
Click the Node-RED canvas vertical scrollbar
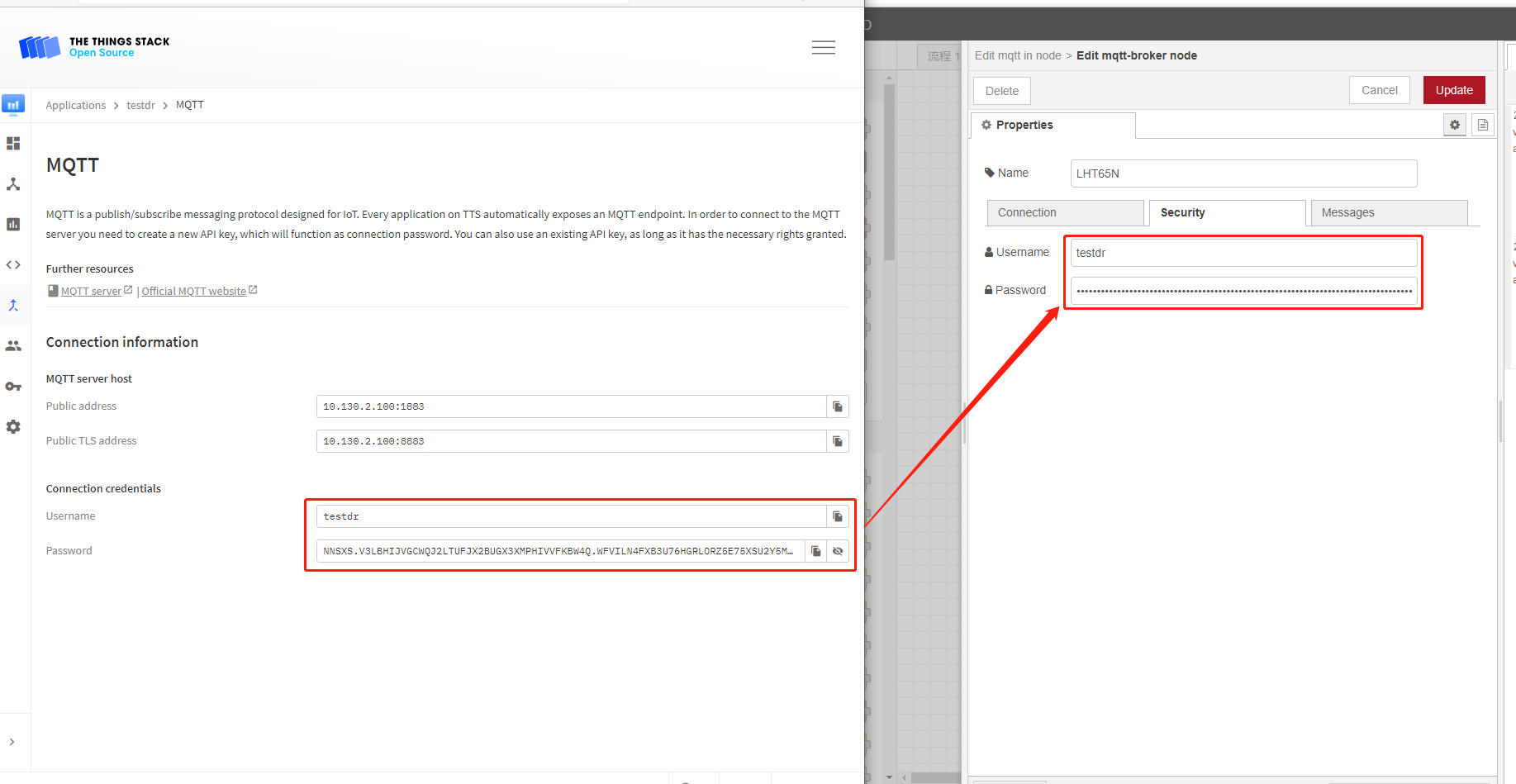click(889, 171)
